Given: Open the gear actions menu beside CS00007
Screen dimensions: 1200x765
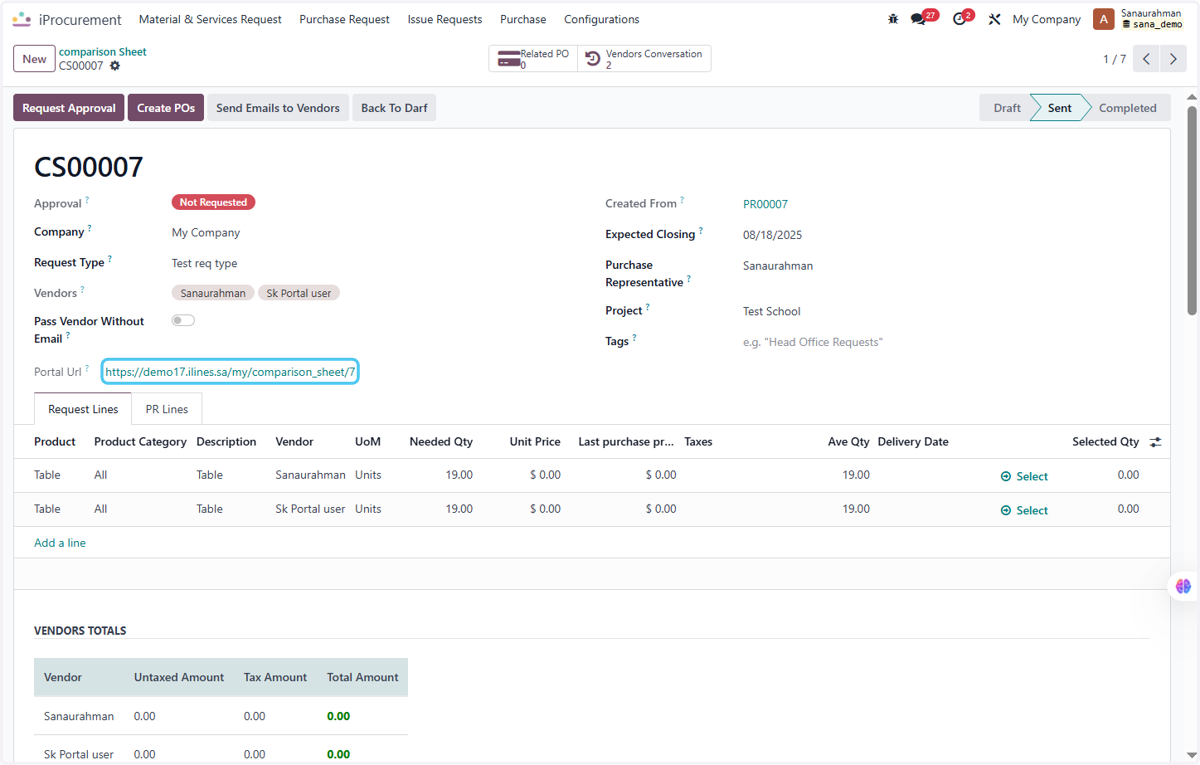Looking at the screenshot, I should pyautogui.click(x=115, y=66).
